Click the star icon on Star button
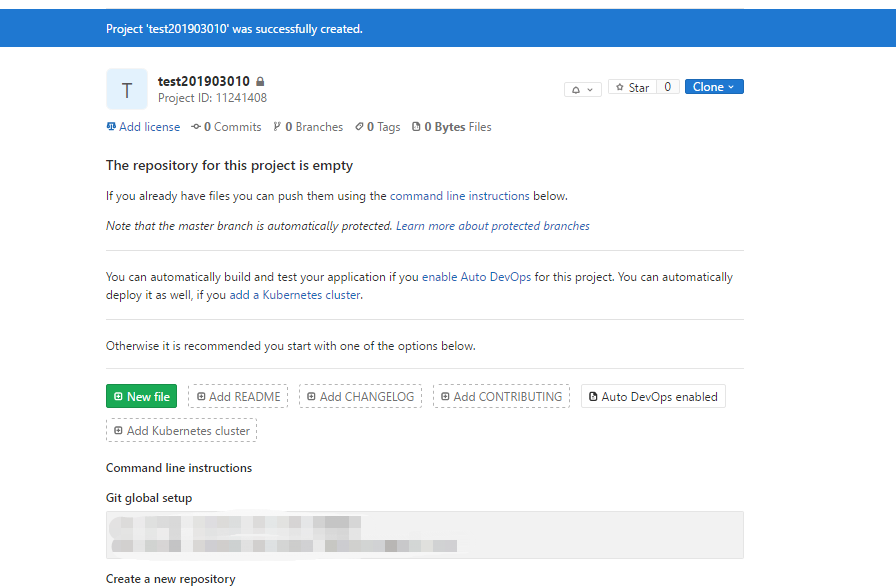Viewport: 896px width, 587px height. [x=620, y=88]
